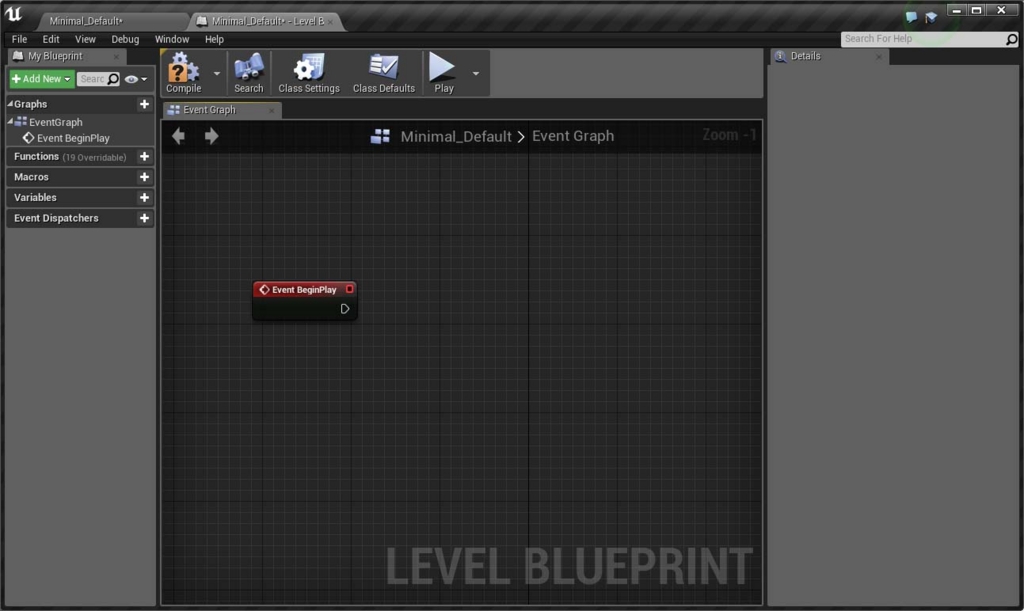Screen dimensions: 1024x611
Task: Navigate back in graph history
Action: click(178, 136)
